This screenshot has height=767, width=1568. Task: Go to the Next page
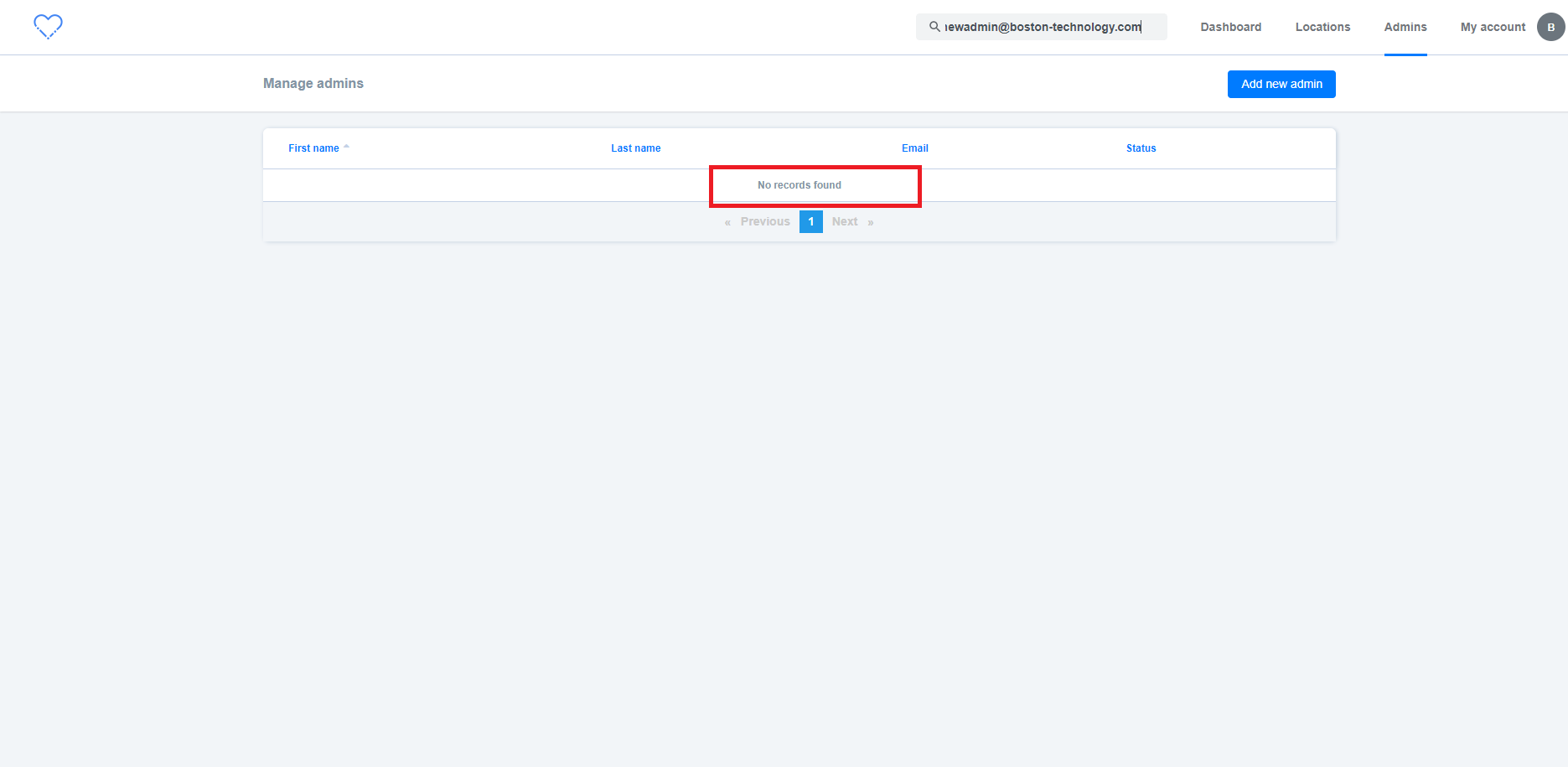845,221
